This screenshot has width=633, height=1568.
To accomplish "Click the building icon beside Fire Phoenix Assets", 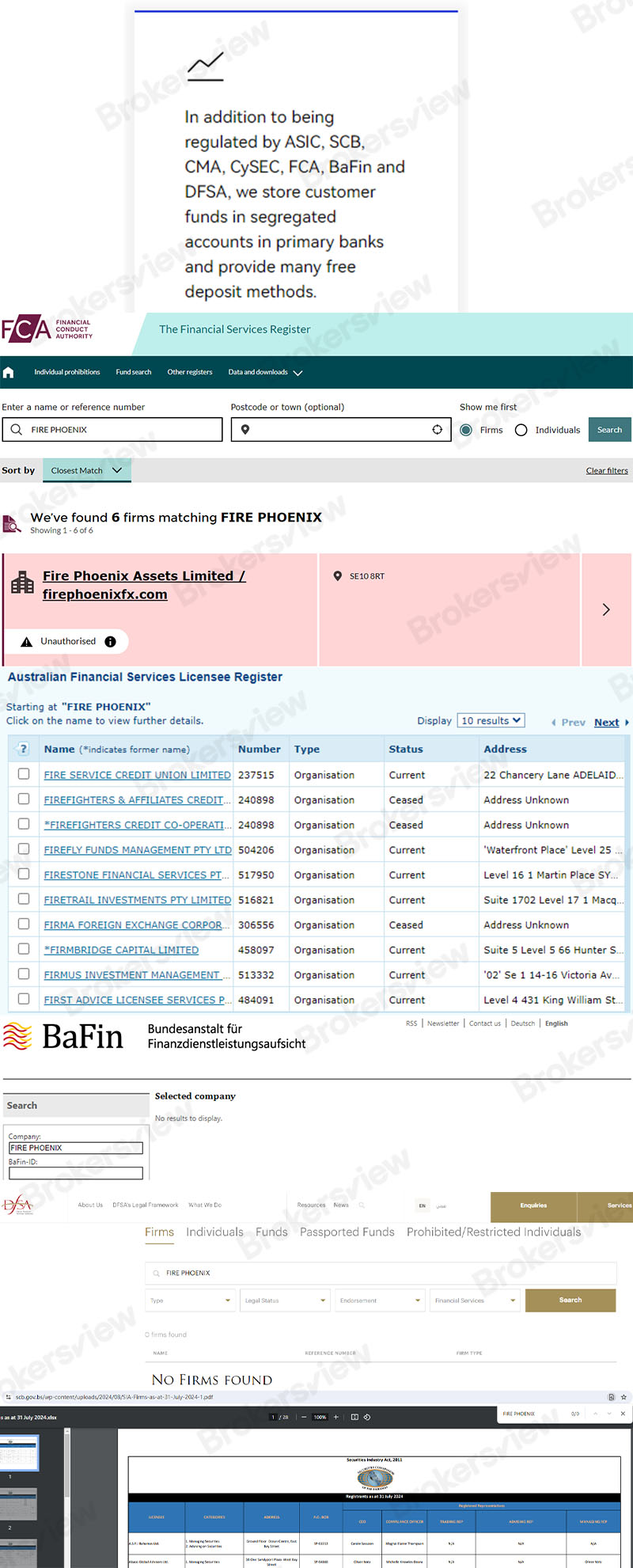I will tap(22, 583).
